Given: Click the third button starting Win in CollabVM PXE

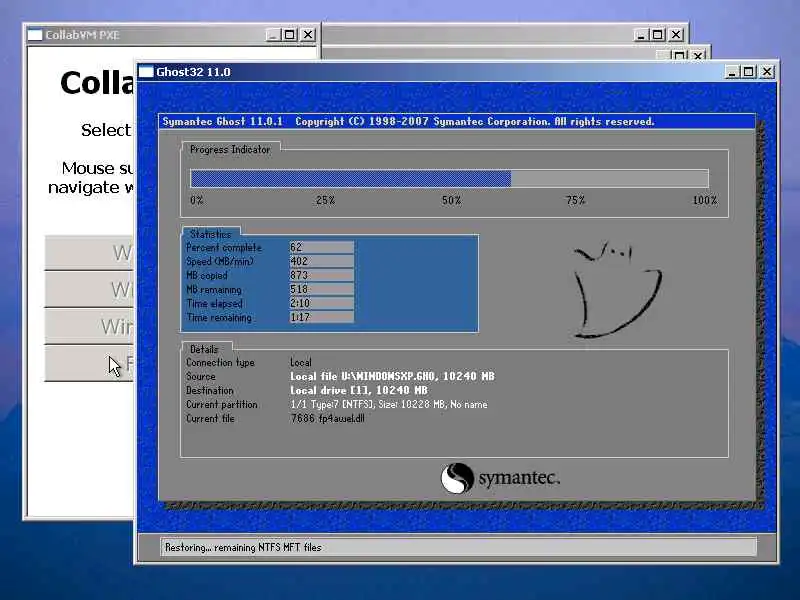Looking at the screenshot, I should click(89, 327).
